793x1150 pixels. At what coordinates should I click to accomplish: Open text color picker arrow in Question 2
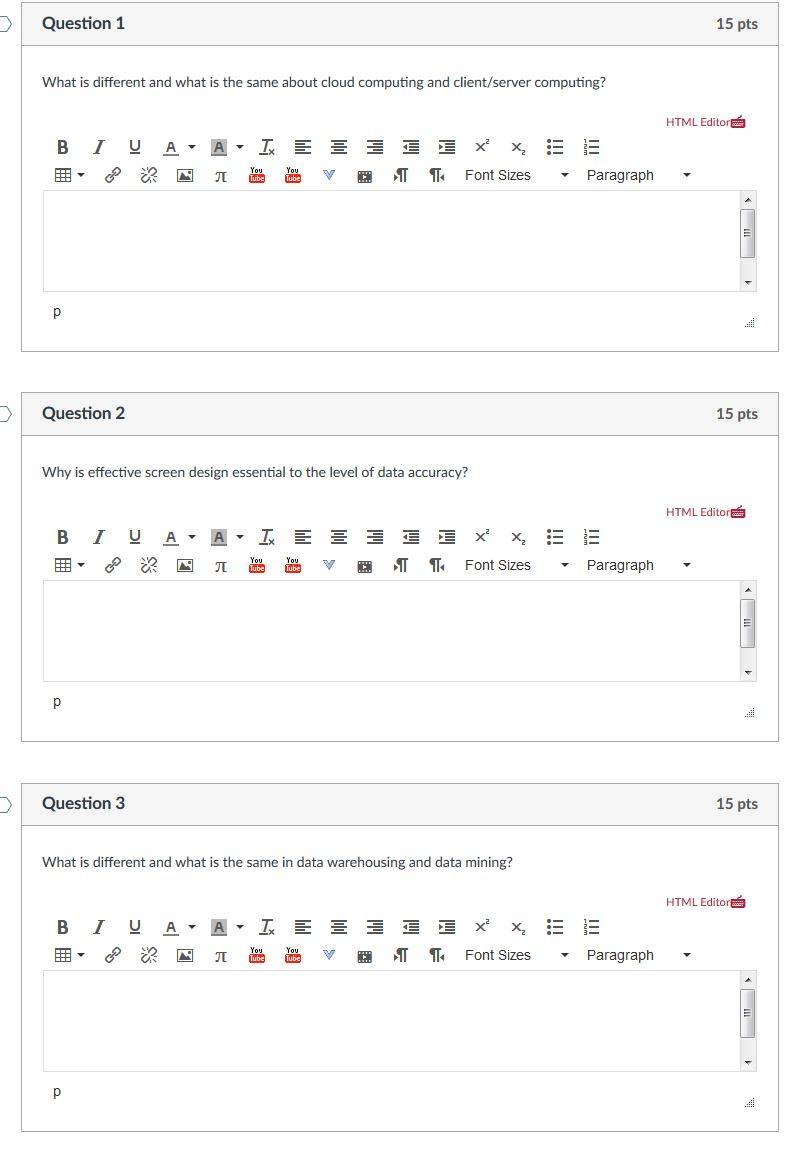click(x=192, y=538)
